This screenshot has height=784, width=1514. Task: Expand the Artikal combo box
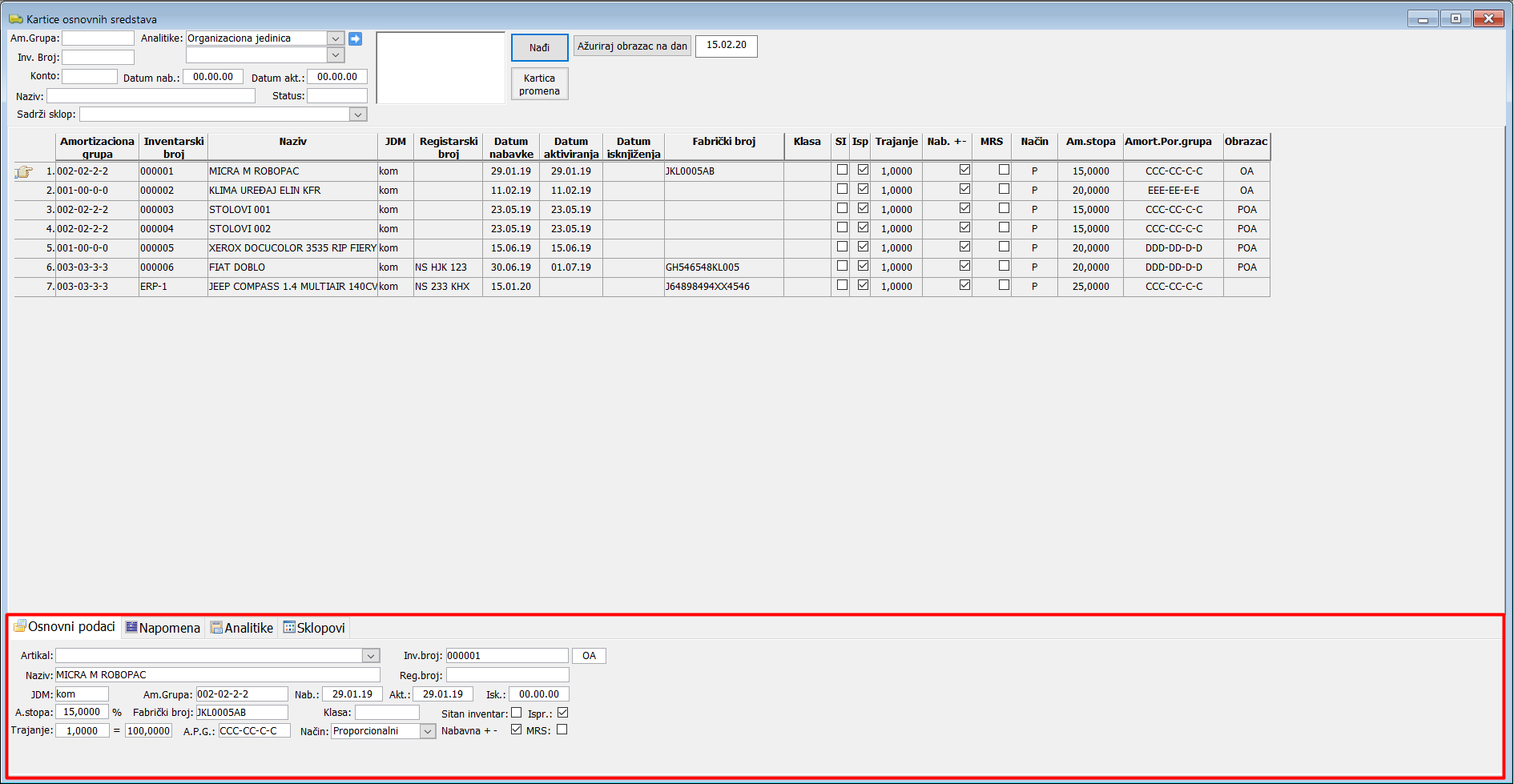370,656
